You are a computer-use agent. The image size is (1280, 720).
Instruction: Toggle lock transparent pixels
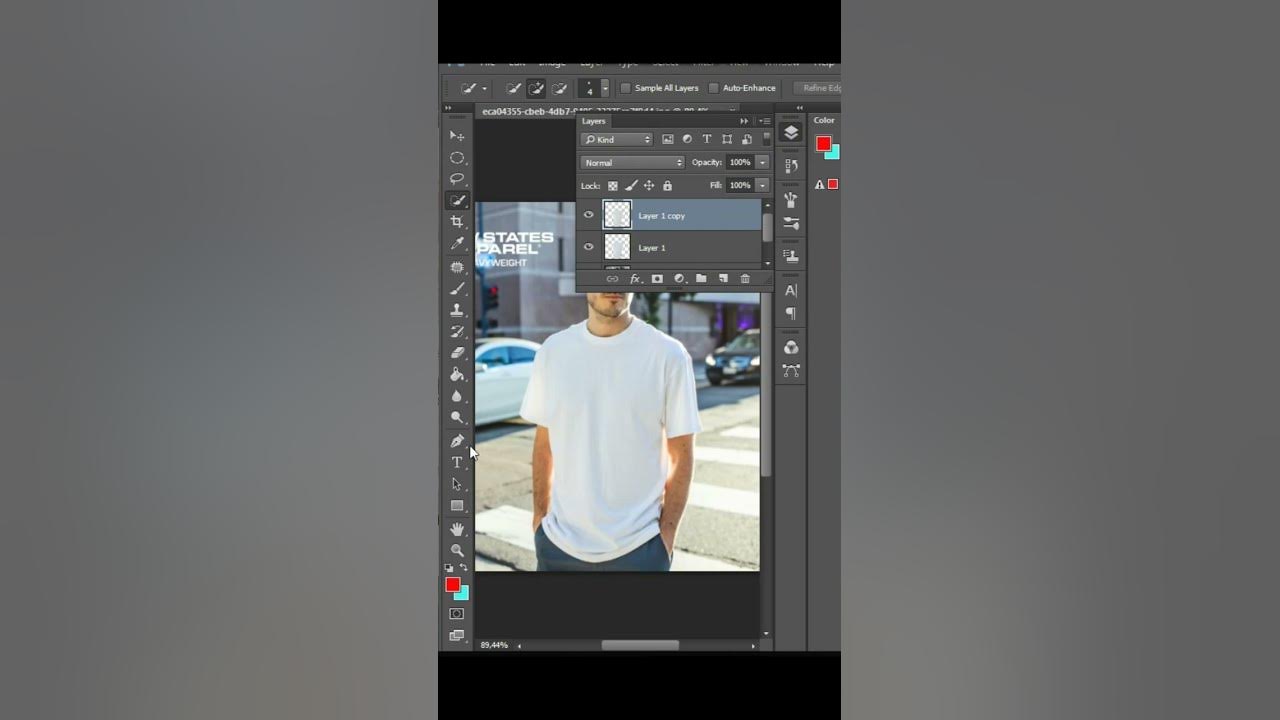[613, 186]
